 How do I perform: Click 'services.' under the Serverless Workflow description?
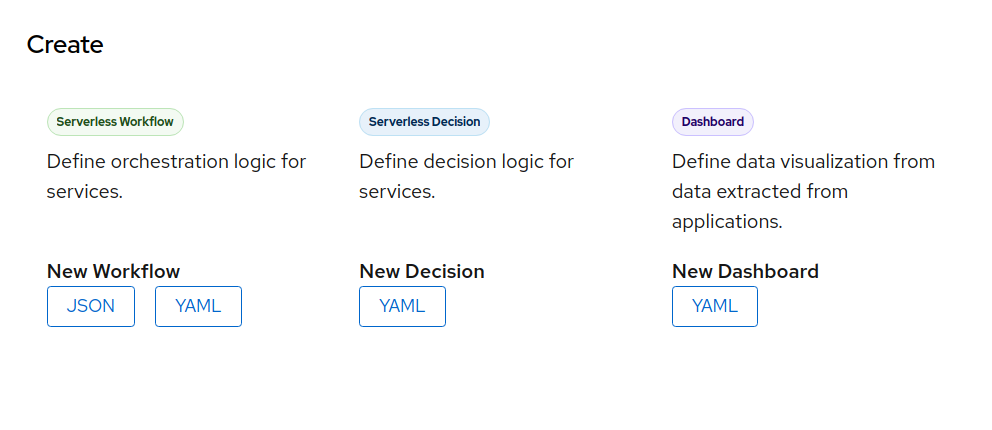tap(84, 191)
